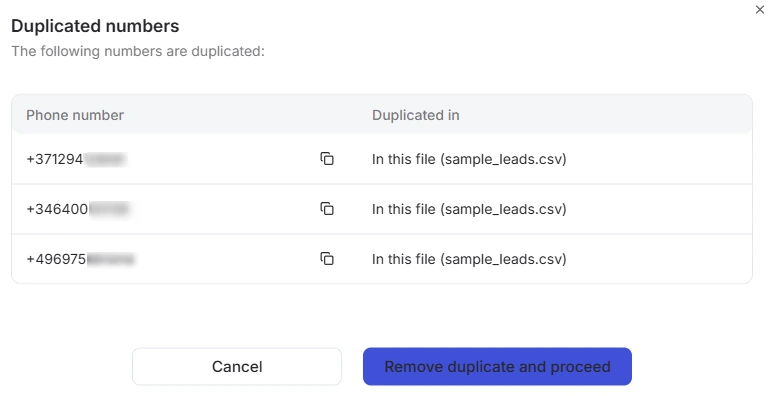Click the blurred digits after +371294
The image size is (778, 396).
point(105,159)
